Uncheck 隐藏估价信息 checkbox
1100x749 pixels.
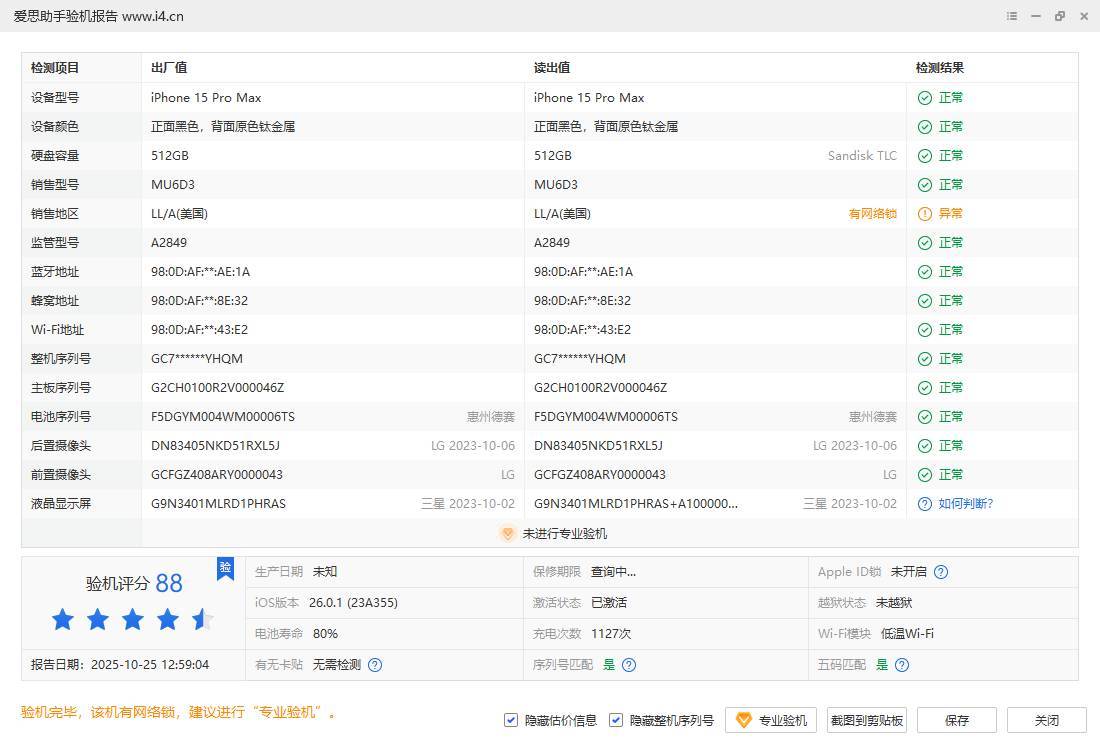tap(511, 720)
